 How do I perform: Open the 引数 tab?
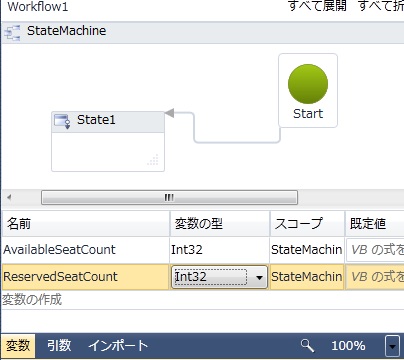pos(59,345)
